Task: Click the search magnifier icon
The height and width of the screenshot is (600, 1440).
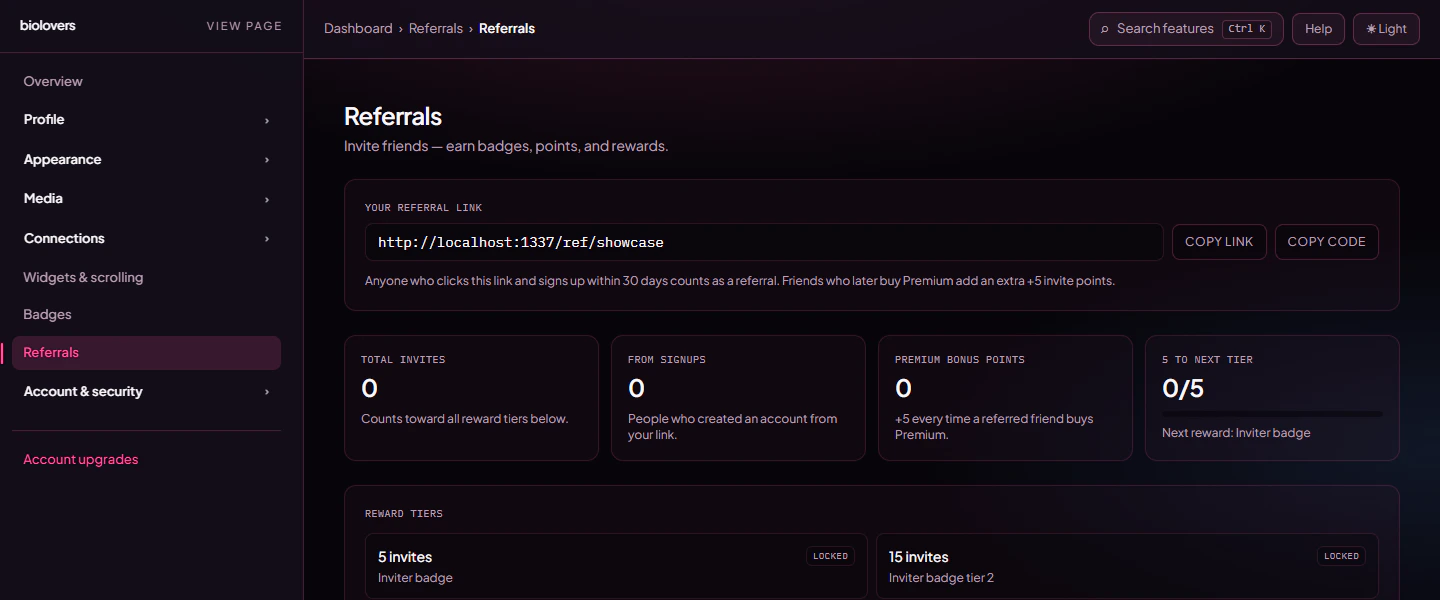Action: (x=1103, y=29)
